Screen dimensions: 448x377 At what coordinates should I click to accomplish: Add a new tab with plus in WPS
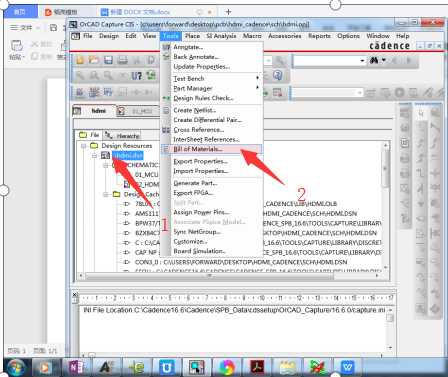coord(228,12)
